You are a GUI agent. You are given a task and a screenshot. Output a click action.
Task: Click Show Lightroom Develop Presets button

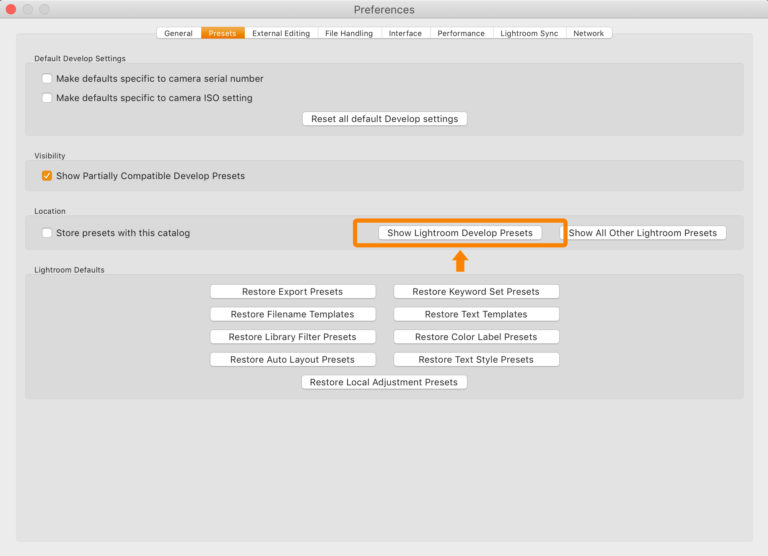pyautogui.click(x=460, y=233)
